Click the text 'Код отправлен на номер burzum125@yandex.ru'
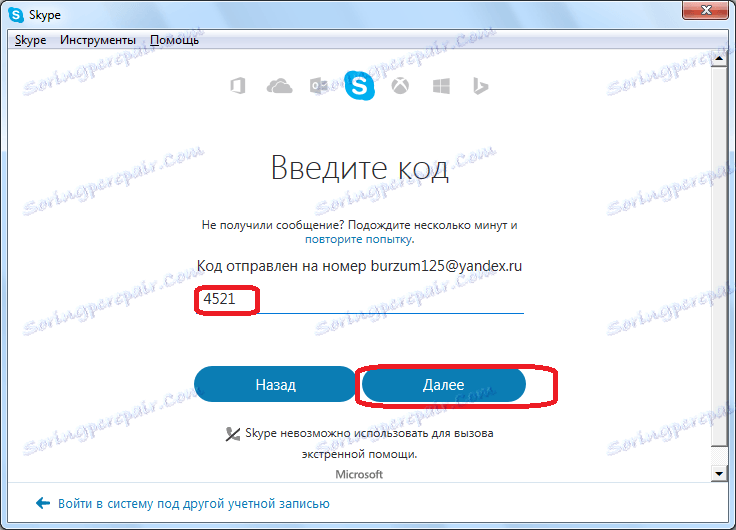The image size is (736, 530). pos(359,266)
